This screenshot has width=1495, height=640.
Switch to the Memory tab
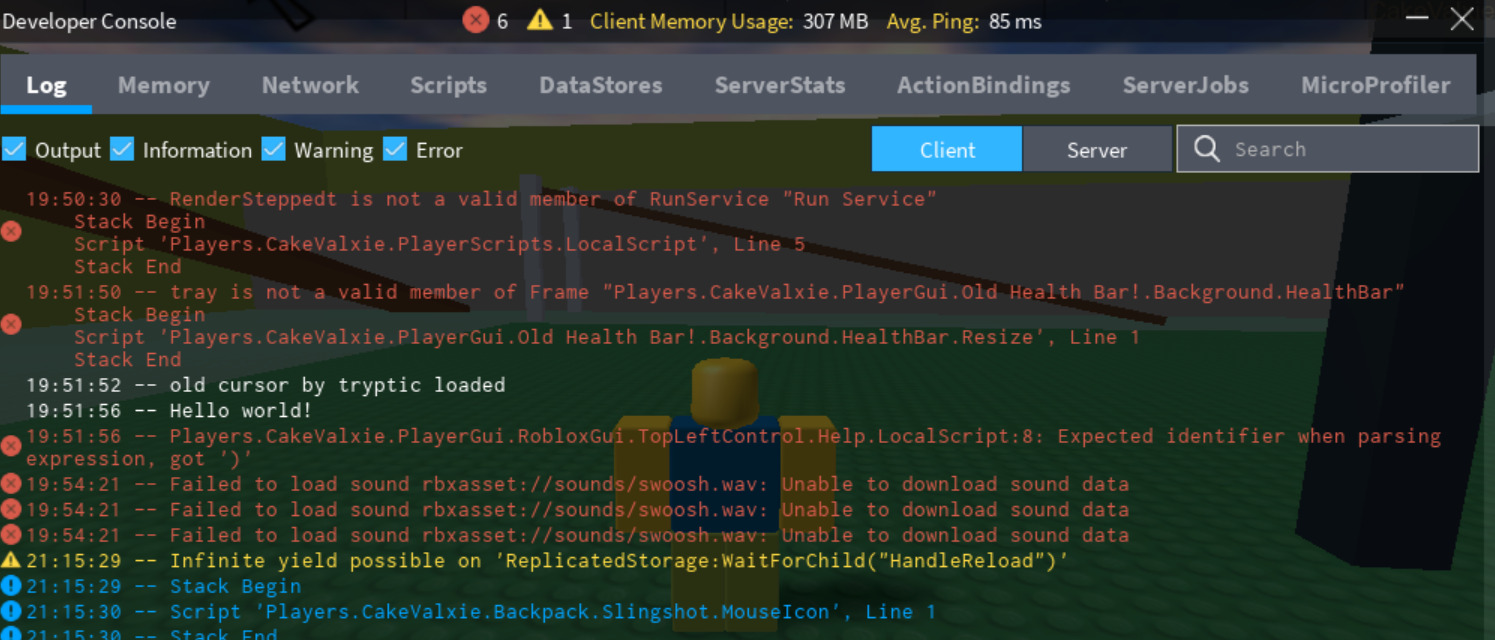tap(163, 85)
